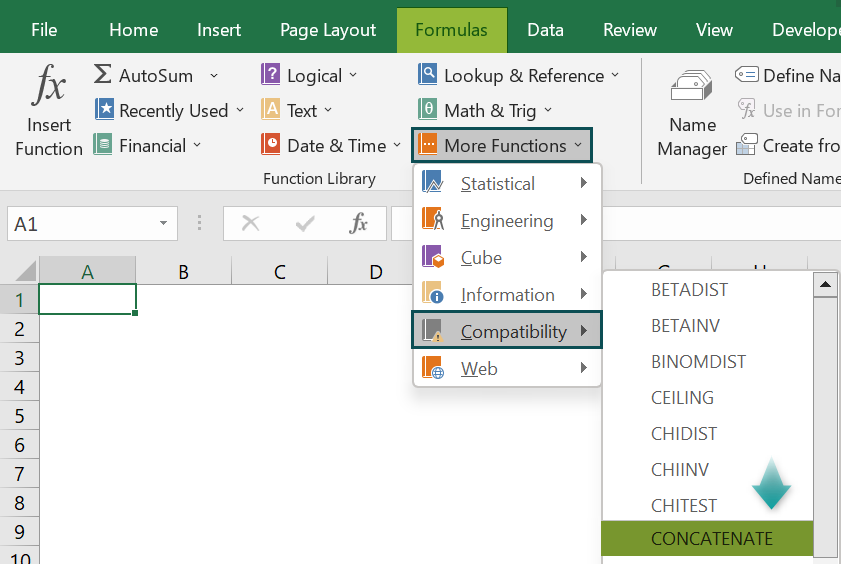
Task: Switch to the Data tab
Action: 545,30
